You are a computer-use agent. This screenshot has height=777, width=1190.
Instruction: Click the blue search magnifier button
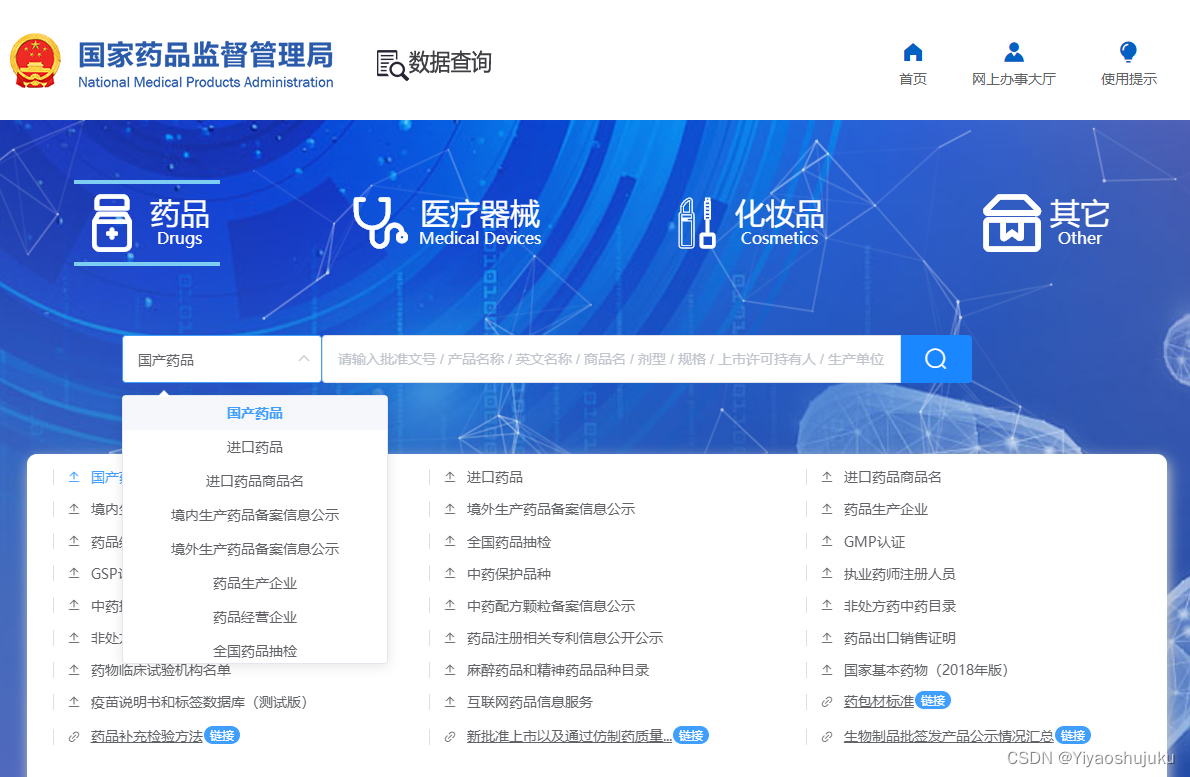click(936, 359)
